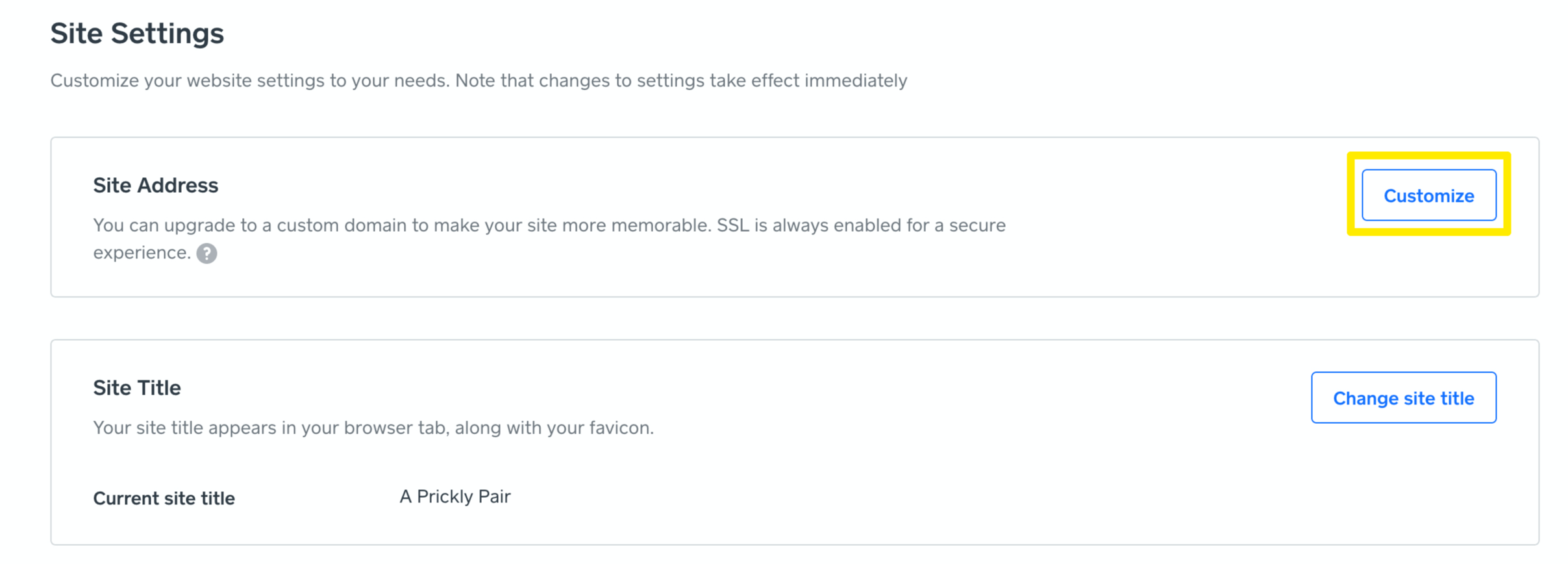
Task: Click the 'Current site title' label
Action: pos(164,498)
